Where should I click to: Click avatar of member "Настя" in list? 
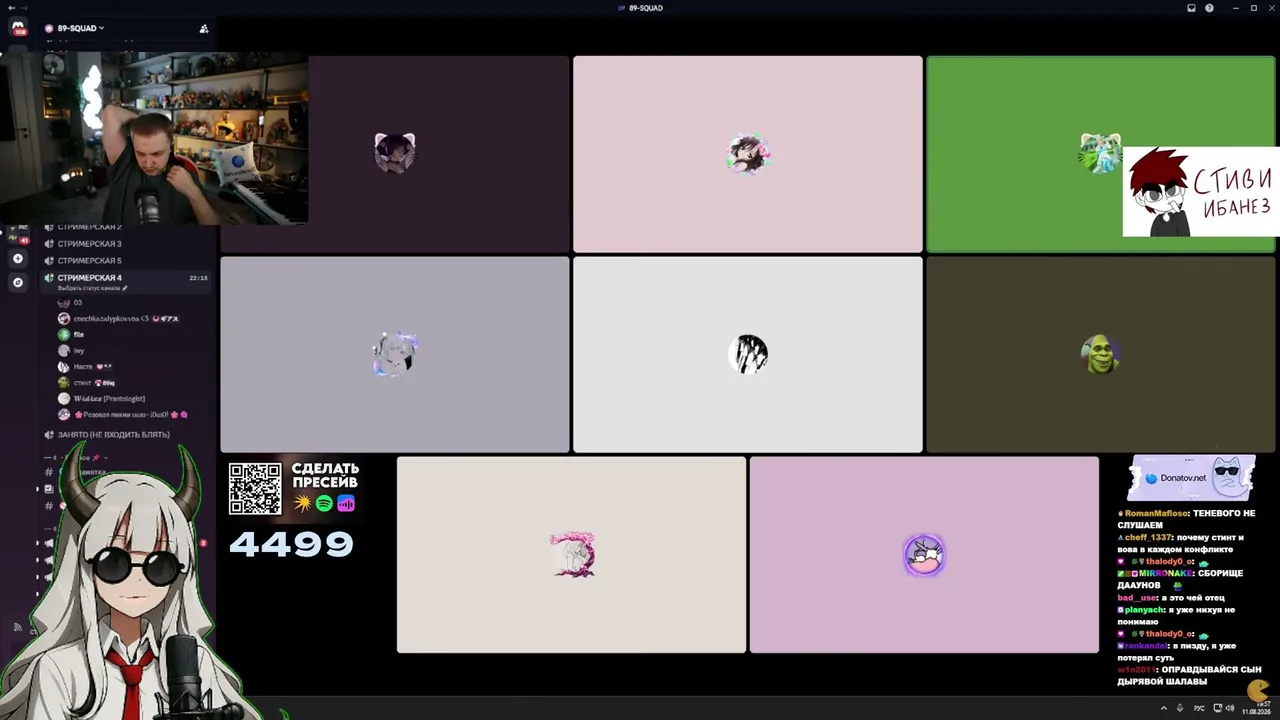point(64,367)
